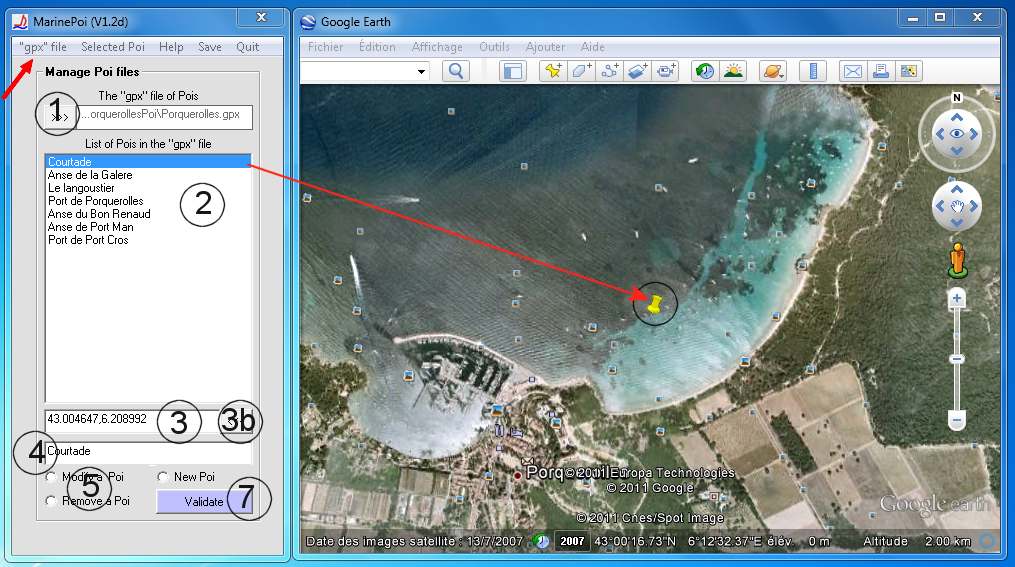Open the Affichage menu in Google Earth
Viewport: 1015px width, 567px height.
tap(437, 47)
